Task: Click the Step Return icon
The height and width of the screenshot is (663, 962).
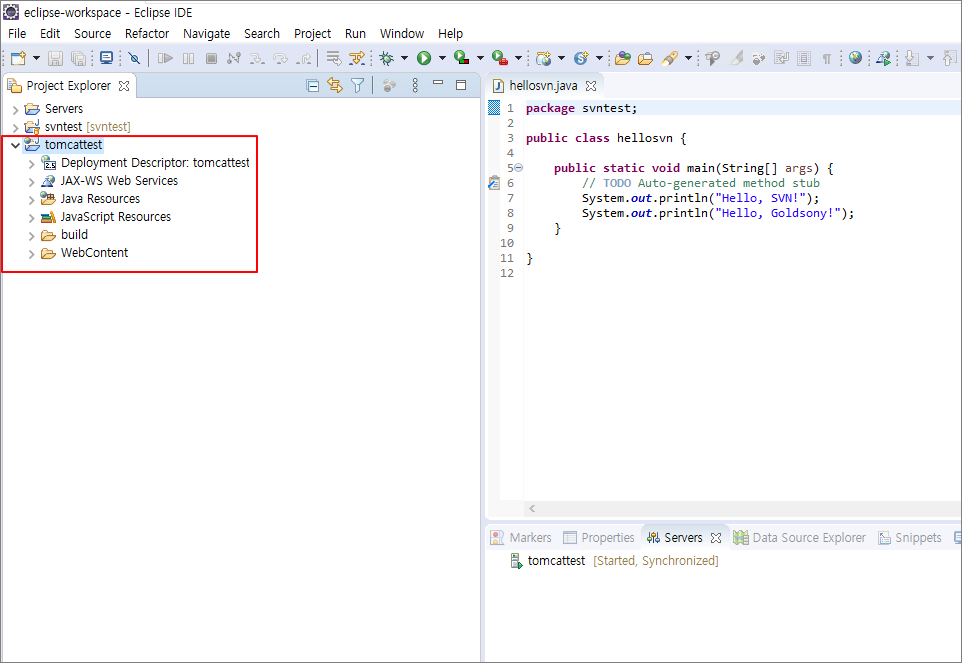Action: [304, 58]
